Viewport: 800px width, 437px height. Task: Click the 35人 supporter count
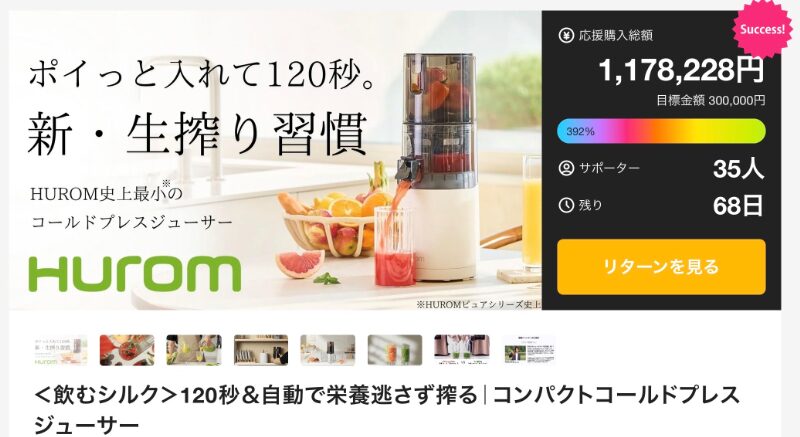click(x=738, y=168)
